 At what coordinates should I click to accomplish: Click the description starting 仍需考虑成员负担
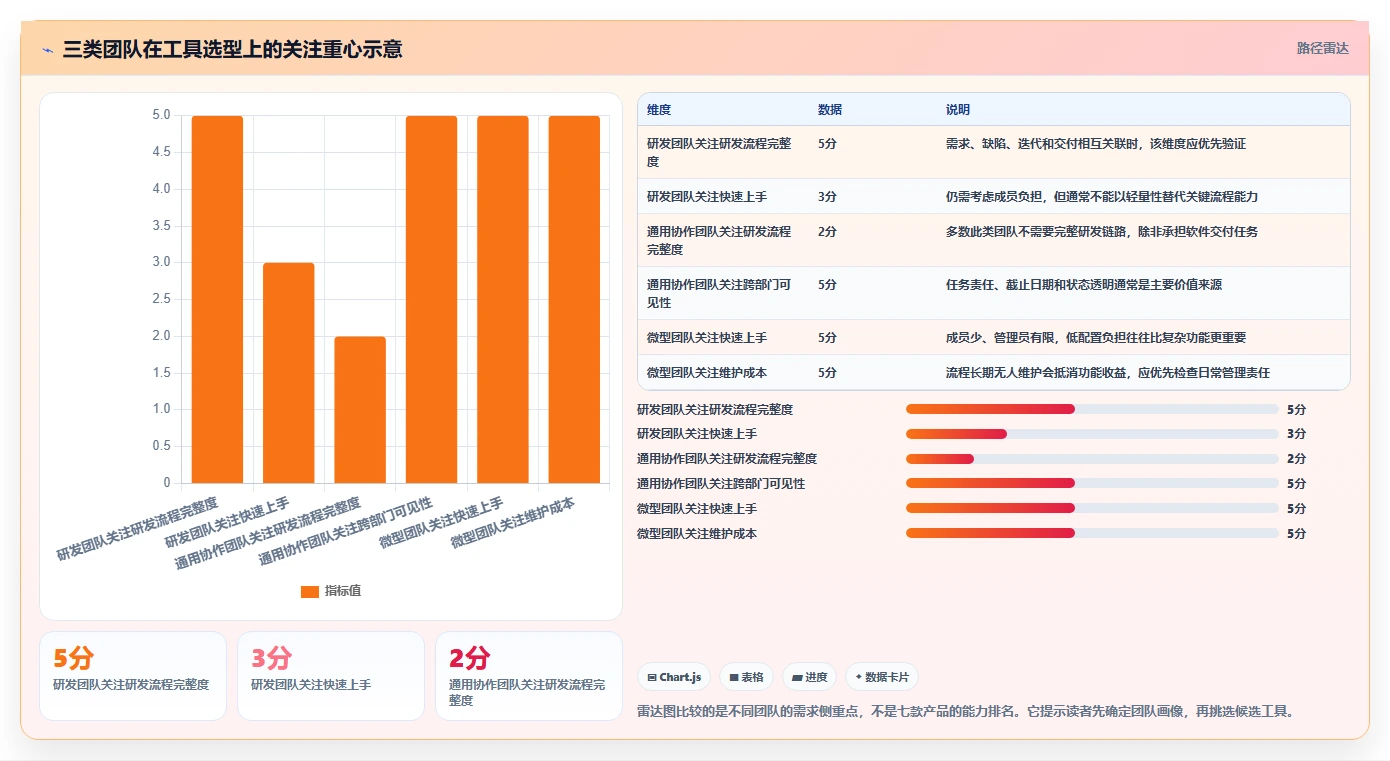[x=1102, y=197]
